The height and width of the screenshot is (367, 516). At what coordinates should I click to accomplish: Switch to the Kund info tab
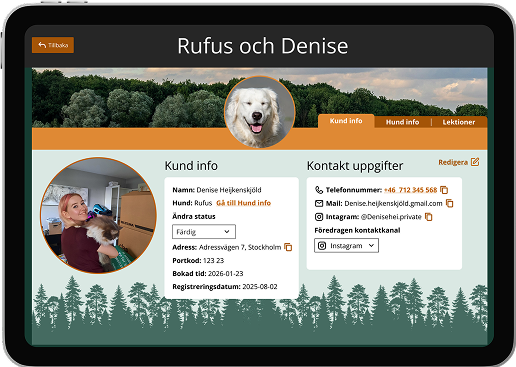tap(346, 121)
